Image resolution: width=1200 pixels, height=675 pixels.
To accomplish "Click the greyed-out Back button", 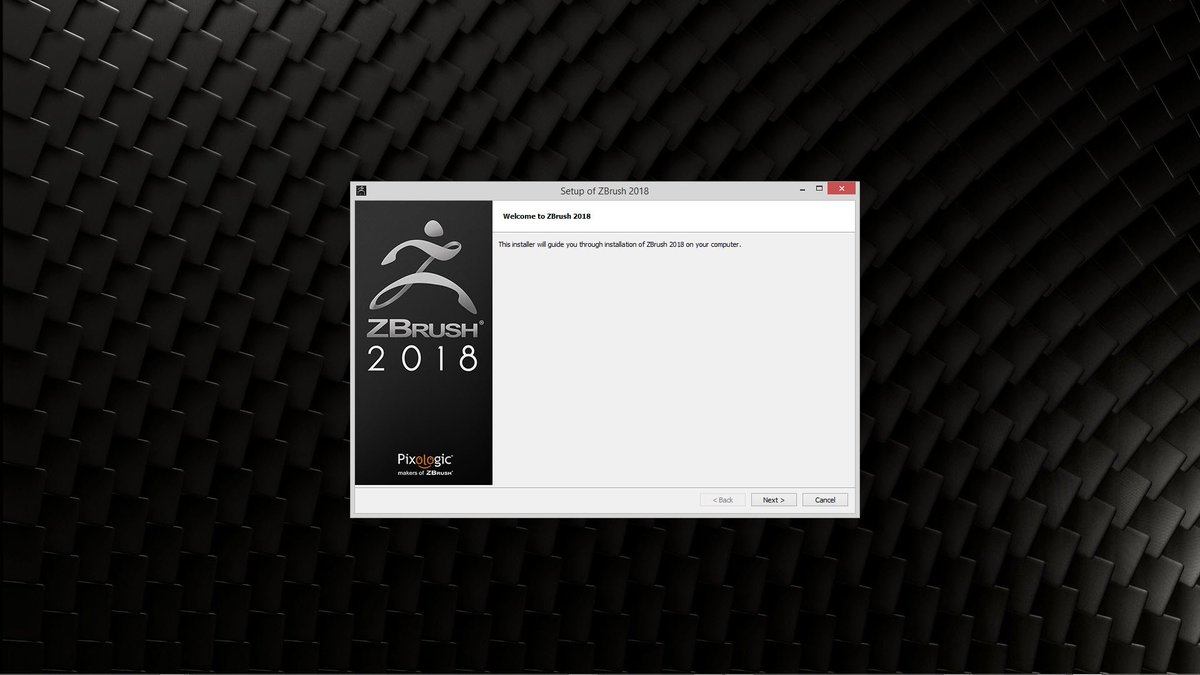I will pos(722,500).
